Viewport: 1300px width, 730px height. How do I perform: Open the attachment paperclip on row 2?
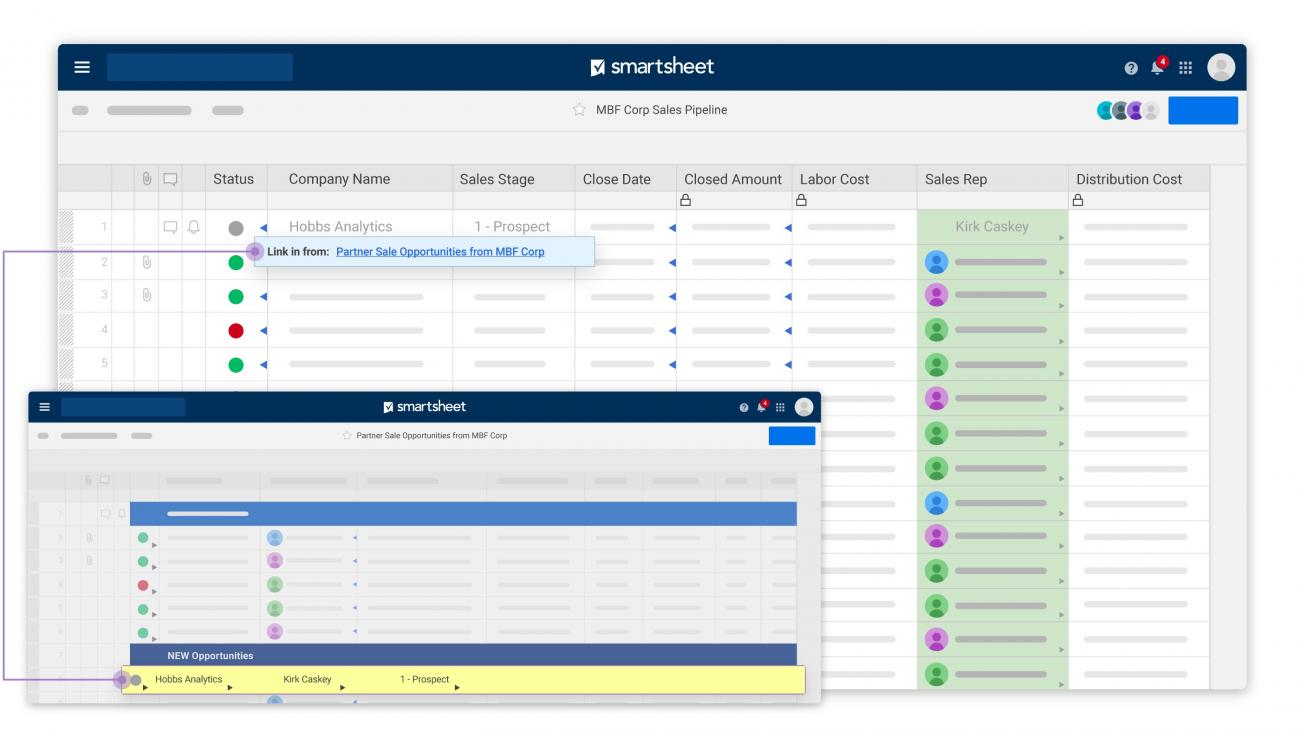tap(146, 262)
